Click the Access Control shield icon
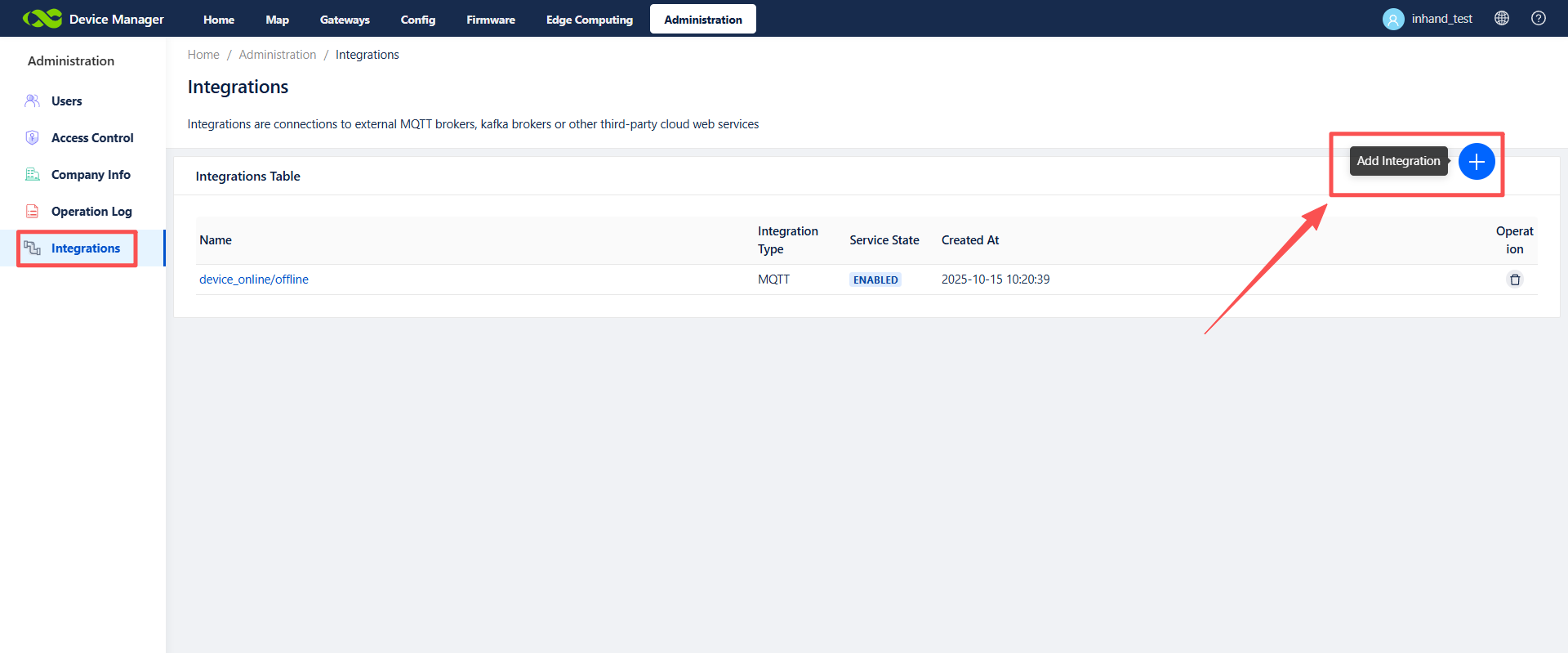The height and width of the screenshot is (653, 1568). point(33,138)
